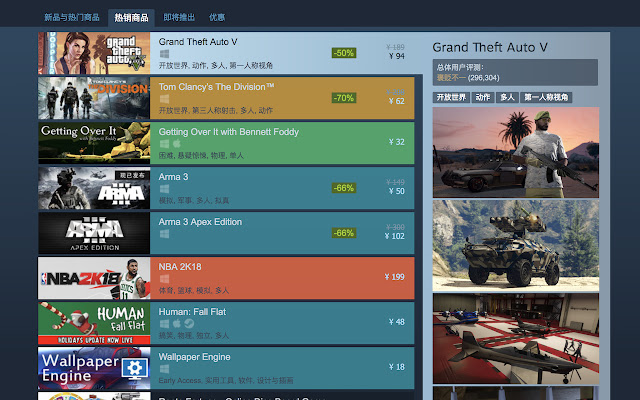
Task: Open The Division capsule image
Action: pos(94,98)
